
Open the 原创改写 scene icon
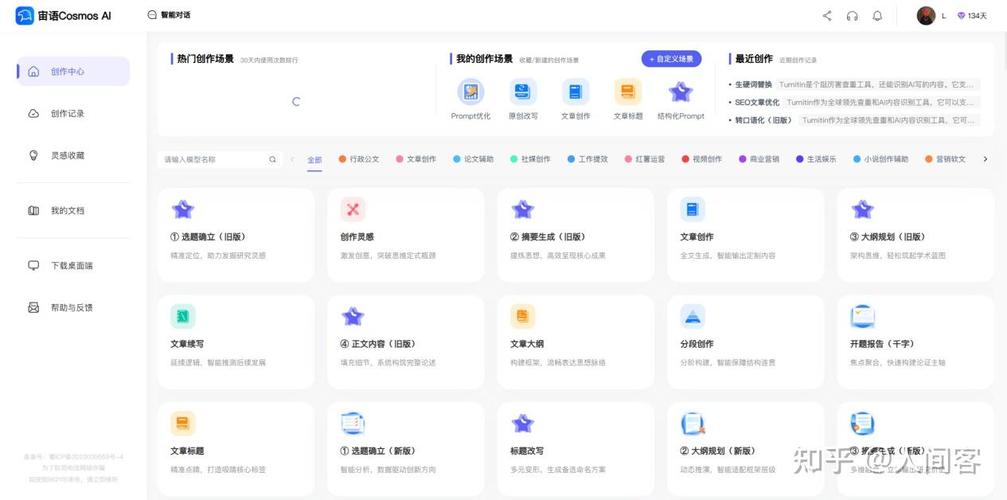[x=523, y=92]
